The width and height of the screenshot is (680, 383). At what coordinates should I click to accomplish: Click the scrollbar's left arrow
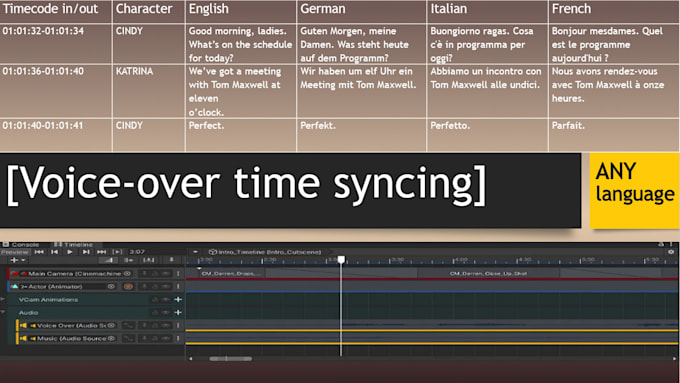[190, 359]
